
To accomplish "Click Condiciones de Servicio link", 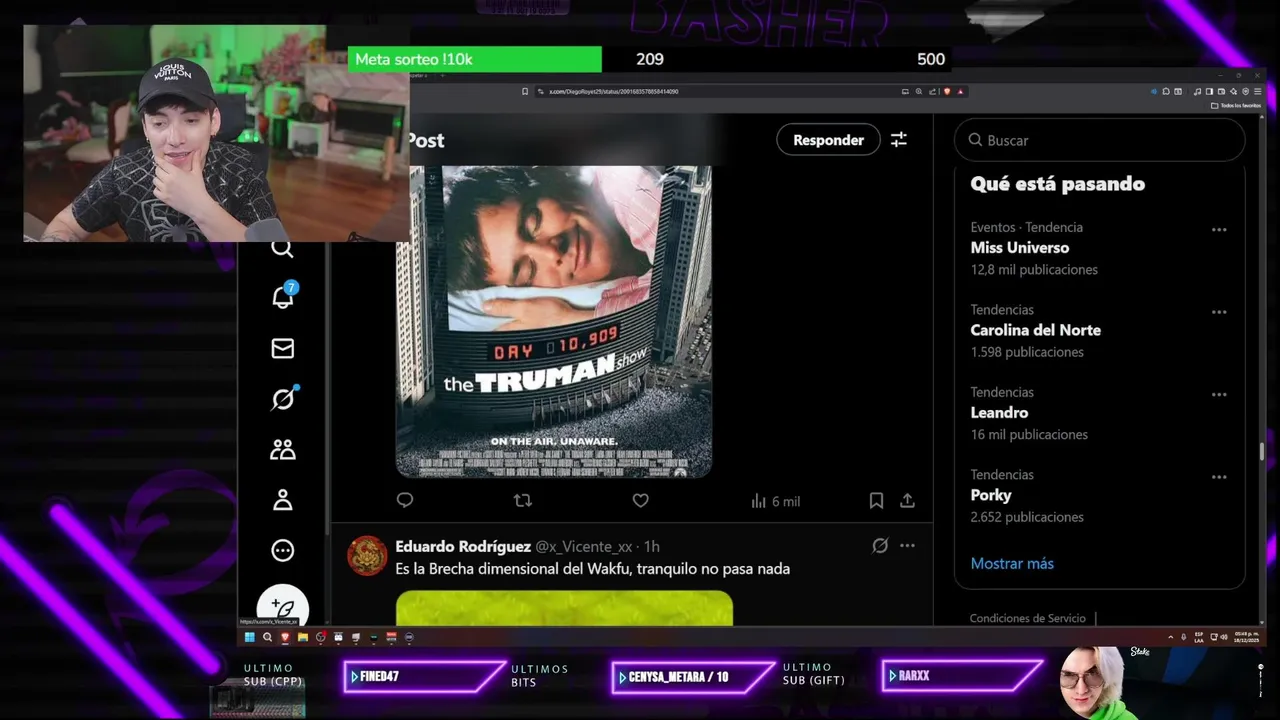I will [1027, 618].
